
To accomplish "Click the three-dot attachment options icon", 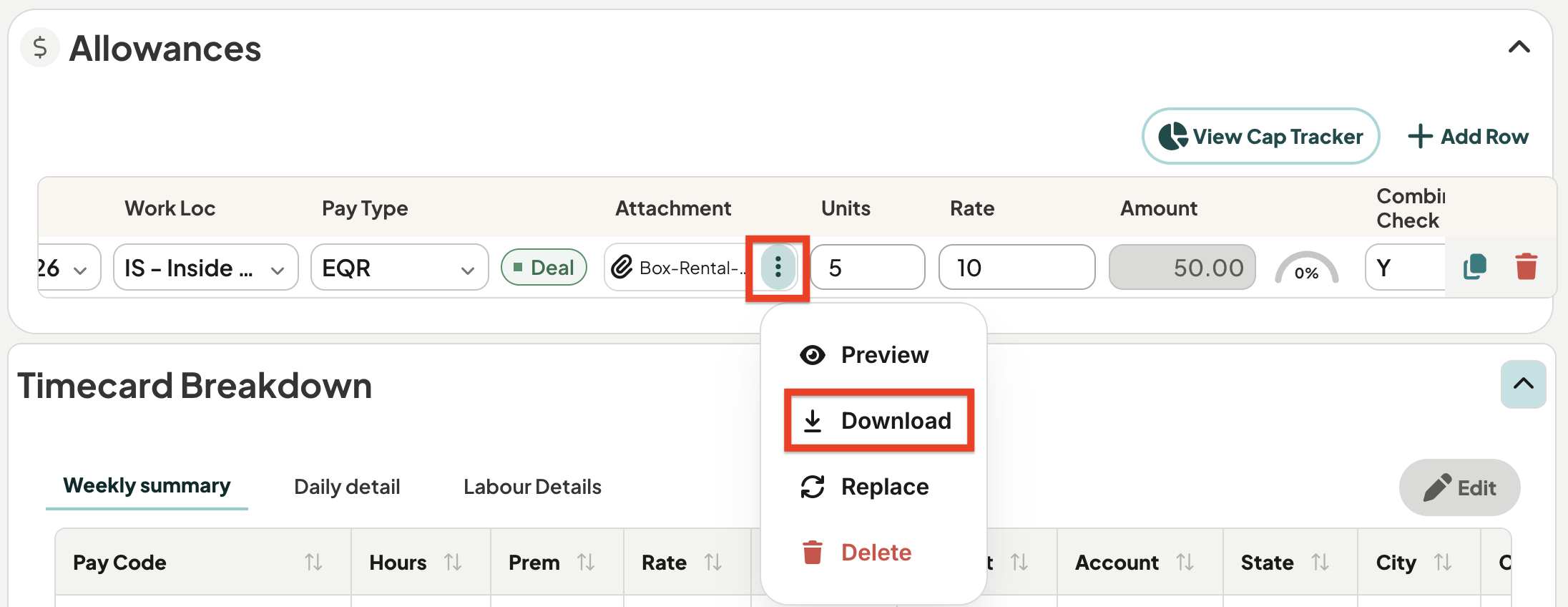I will coord(778,268).
